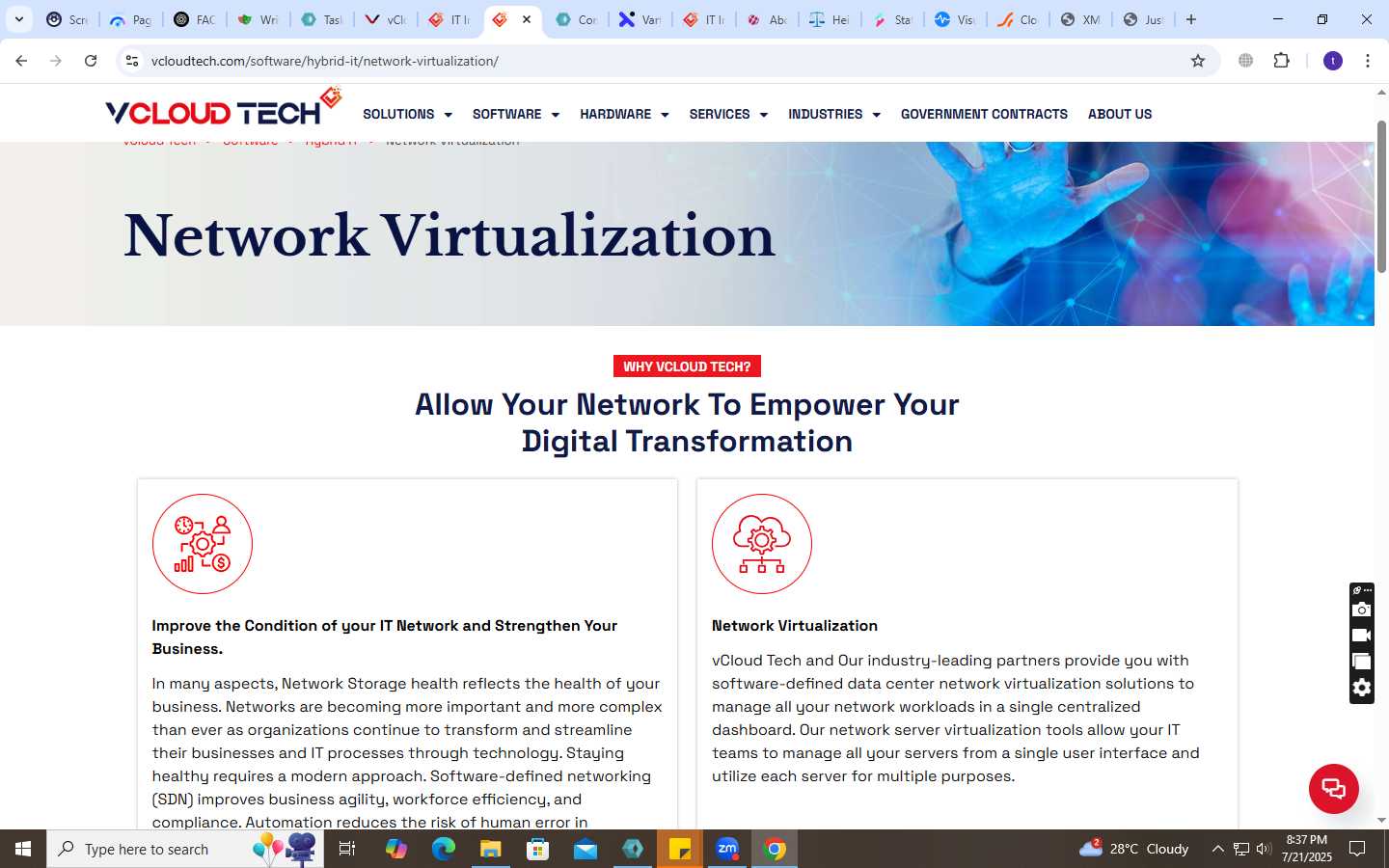Switch to the Task browser tab
Screen dimensions: 1389x868
[x=321, y=19]
